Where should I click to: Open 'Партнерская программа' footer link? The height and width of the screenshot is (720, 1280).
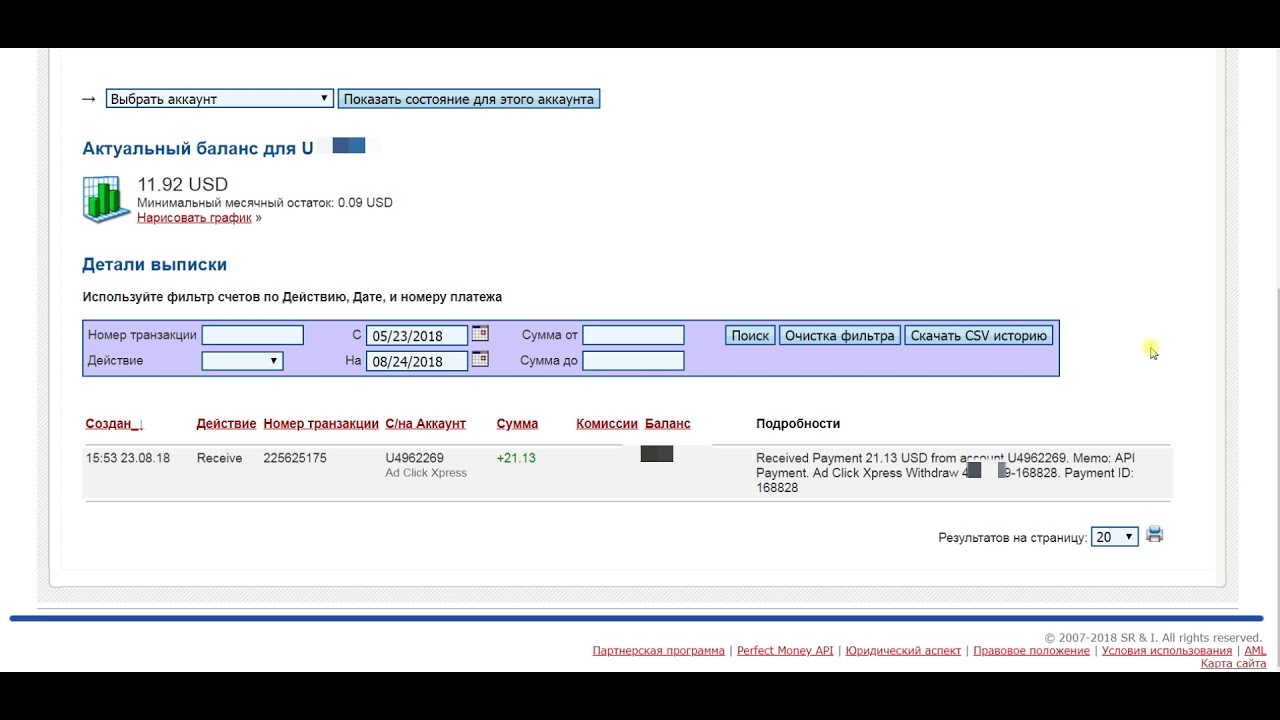658,651
